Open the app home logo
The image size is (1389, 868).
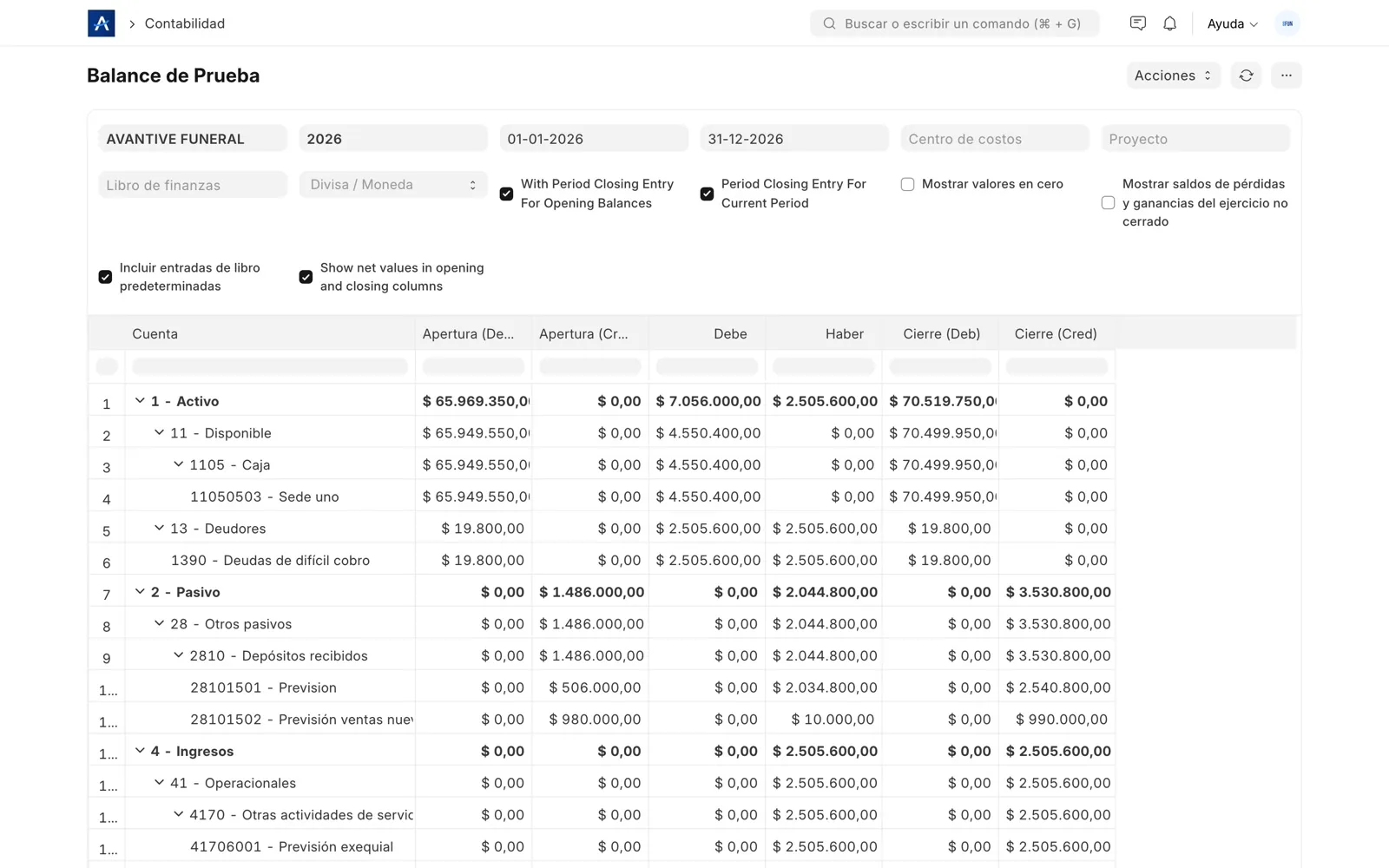101,23
